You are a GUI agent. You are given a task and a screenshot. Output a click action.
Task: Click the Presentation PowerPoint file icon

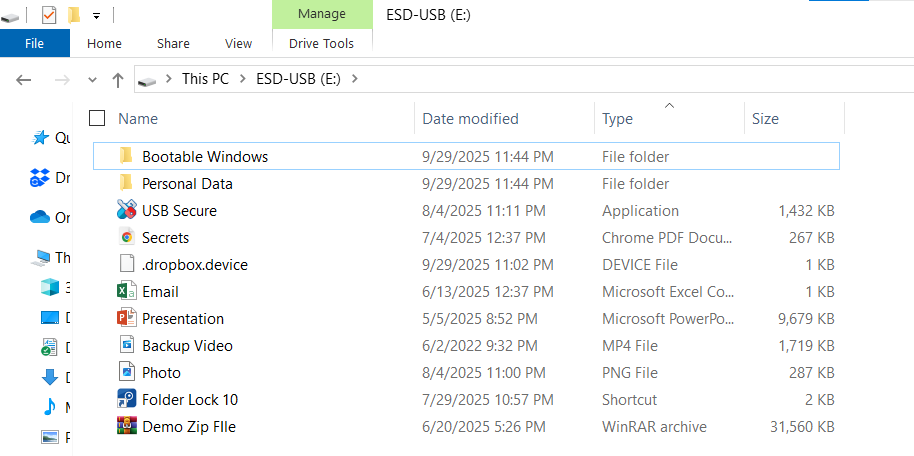click(126, 318)
